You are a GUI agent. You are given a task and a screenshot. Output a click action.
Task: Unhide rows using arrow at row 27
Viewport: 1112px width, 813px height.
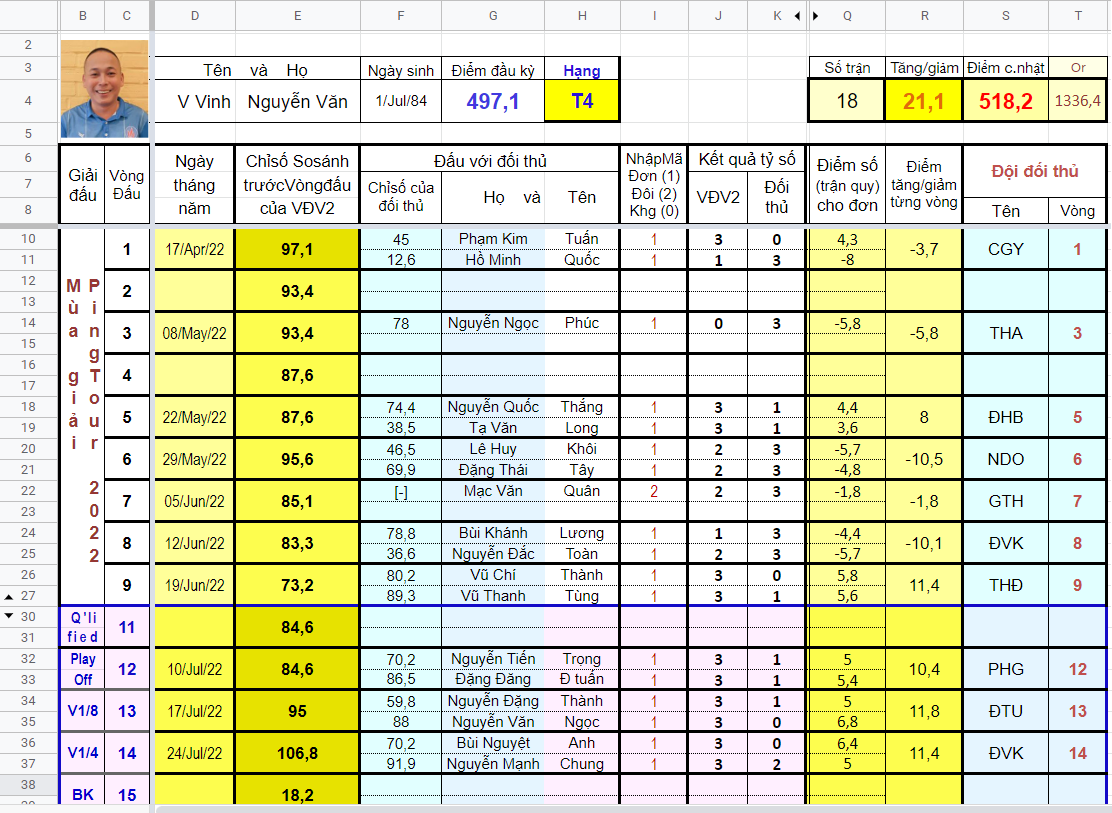tap(9, 597)
